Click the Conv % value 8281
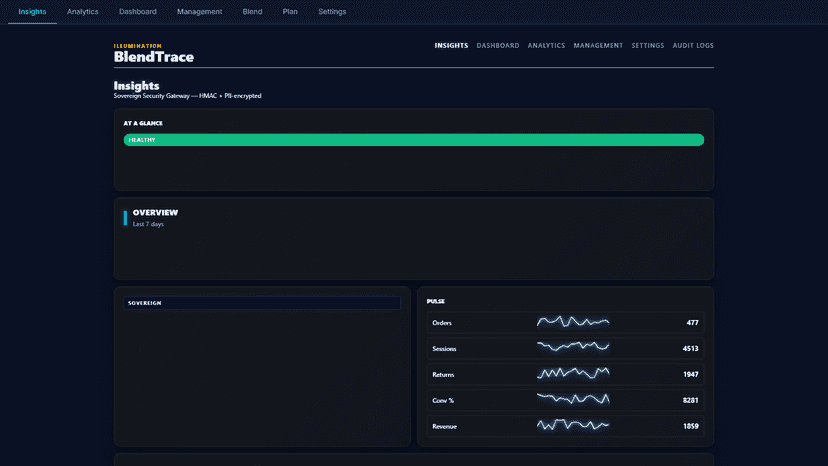The height and width of the screenshot is (466, 828). [x=690, y=400]
